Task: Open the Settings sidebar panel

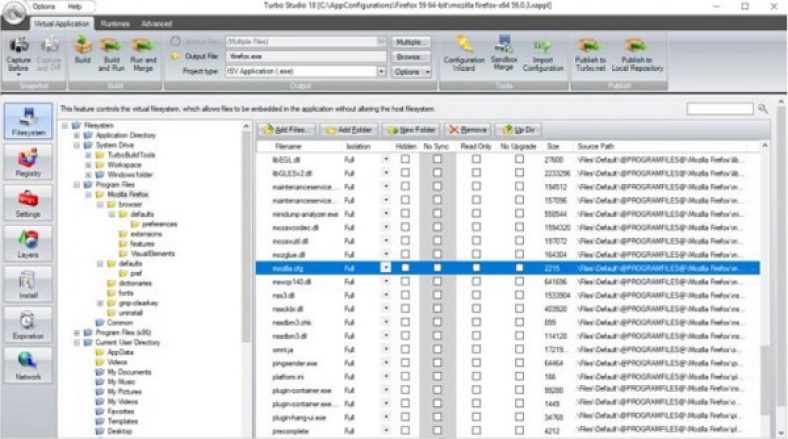Action: tap(28, 202)
